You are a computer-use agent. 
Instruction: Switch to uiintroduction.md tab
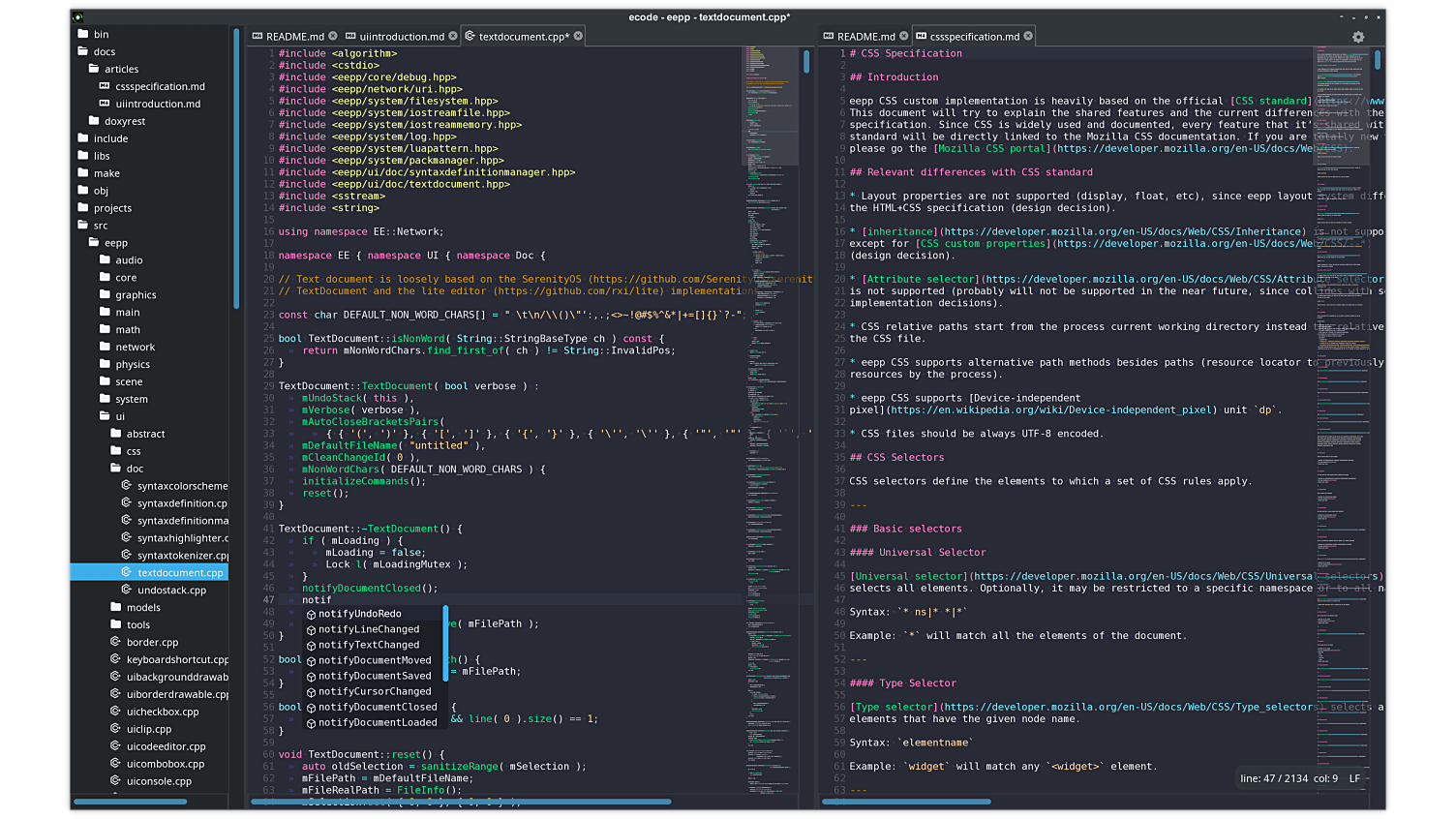[402, 36]
